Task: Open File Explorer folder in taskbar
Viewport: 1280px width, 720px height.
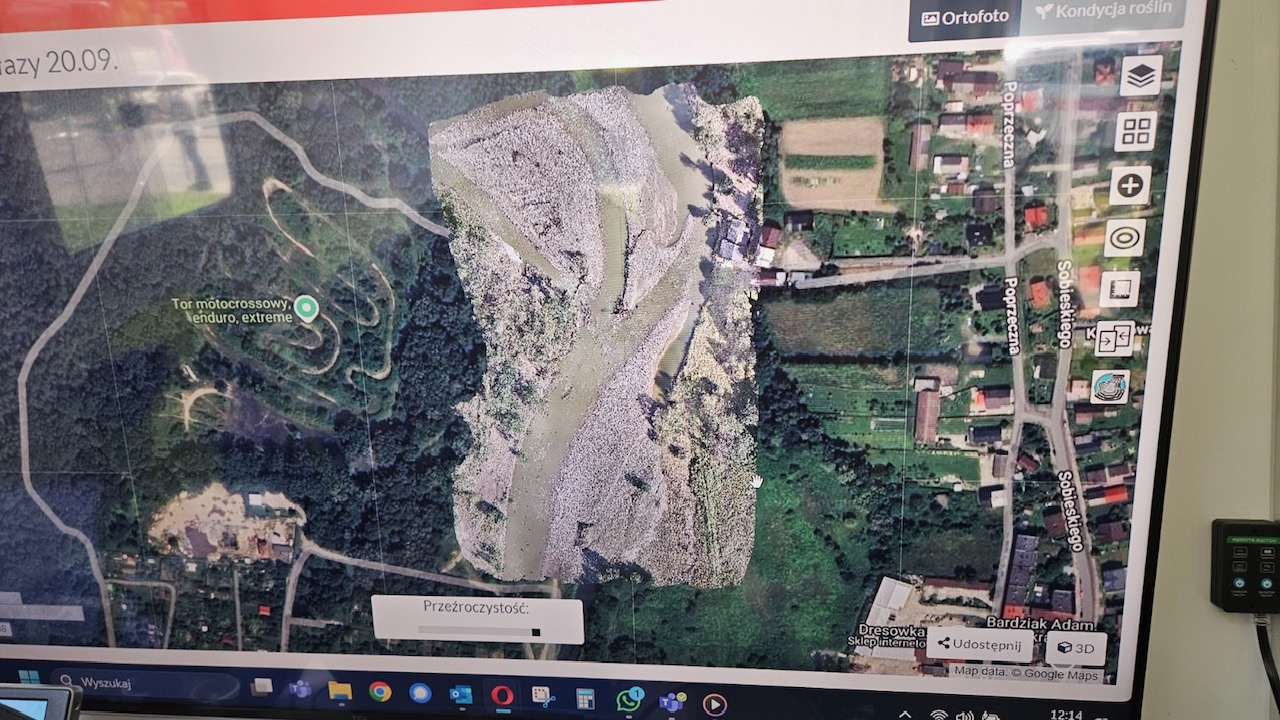Action: point(340,690)
